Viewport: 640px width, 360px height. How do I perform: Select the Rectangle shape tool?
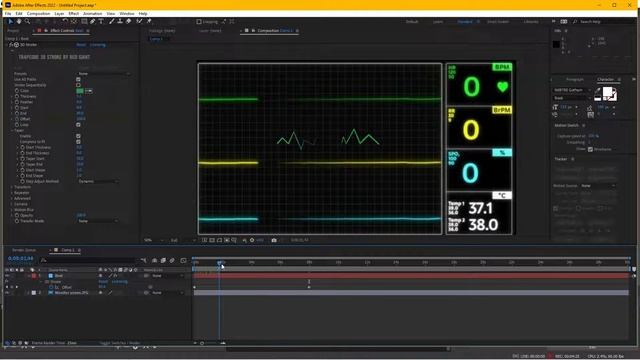pos(84,21)
